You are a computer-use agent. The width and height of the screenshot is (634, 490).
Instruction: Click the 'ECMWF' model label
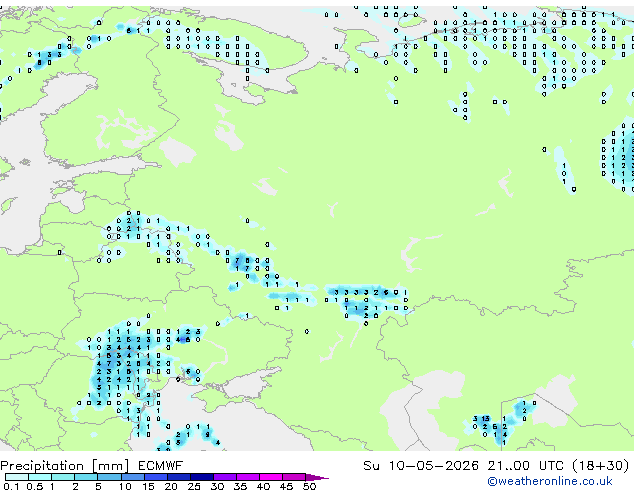(x=161, y=466)
